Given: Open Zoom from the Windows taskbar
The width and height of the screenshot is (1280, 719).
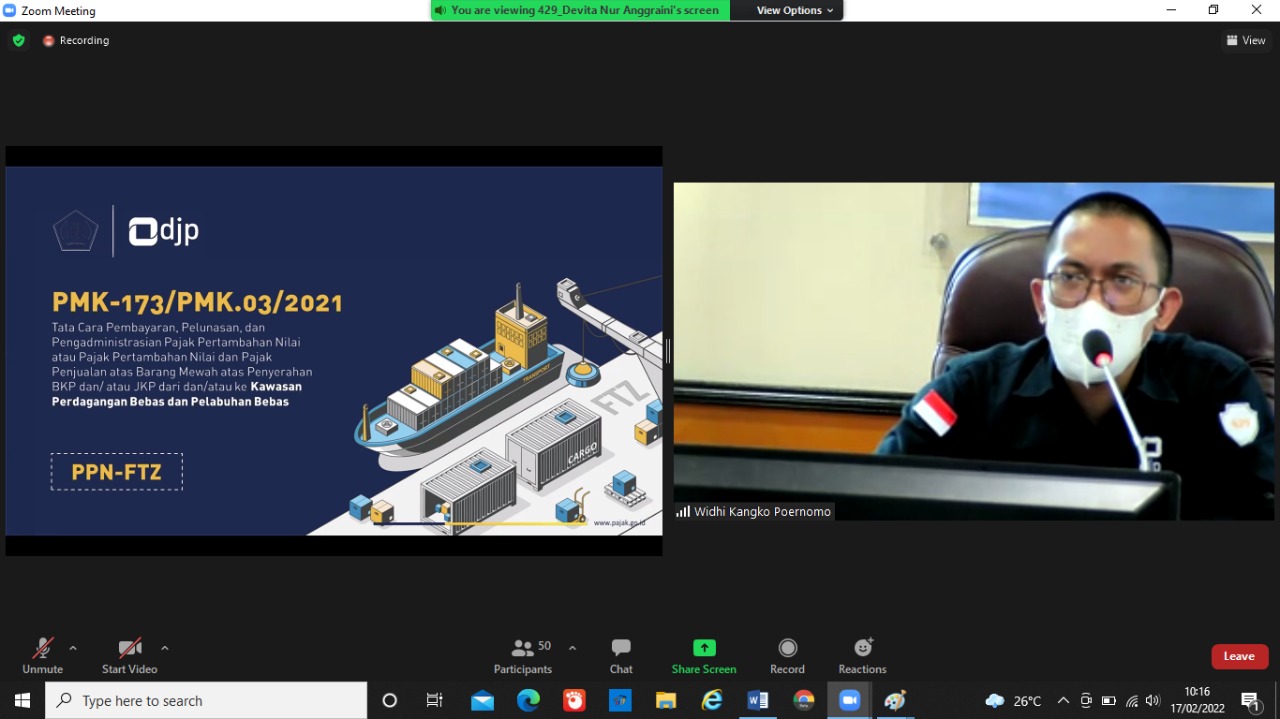Looking at the screenshot, I should [x=849, y=700].
